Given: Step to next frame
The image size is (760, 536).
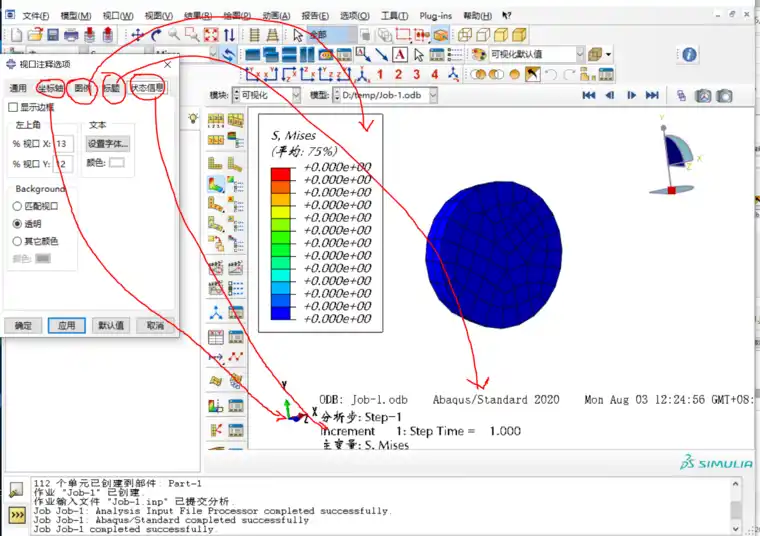Looking at the screenshot, I should coord(631,95).
